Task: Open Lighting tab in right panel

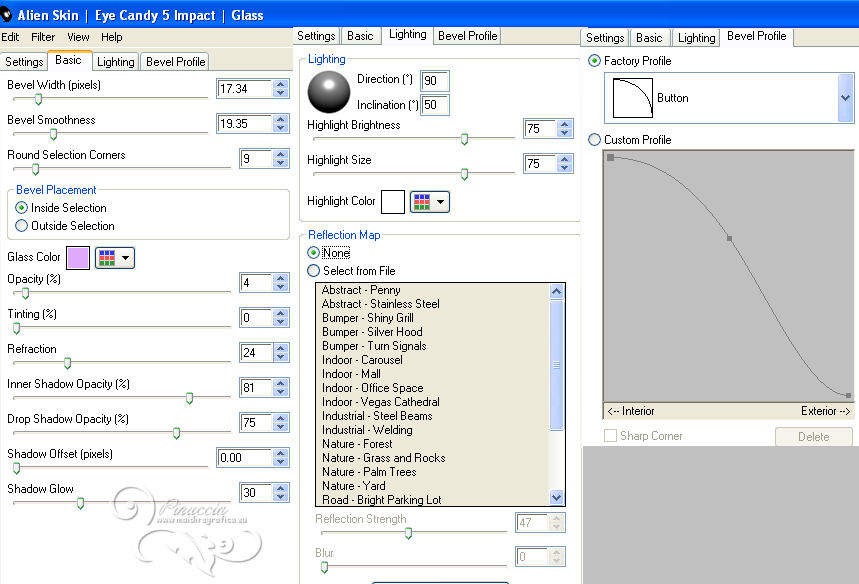Action: click(696, 38)
